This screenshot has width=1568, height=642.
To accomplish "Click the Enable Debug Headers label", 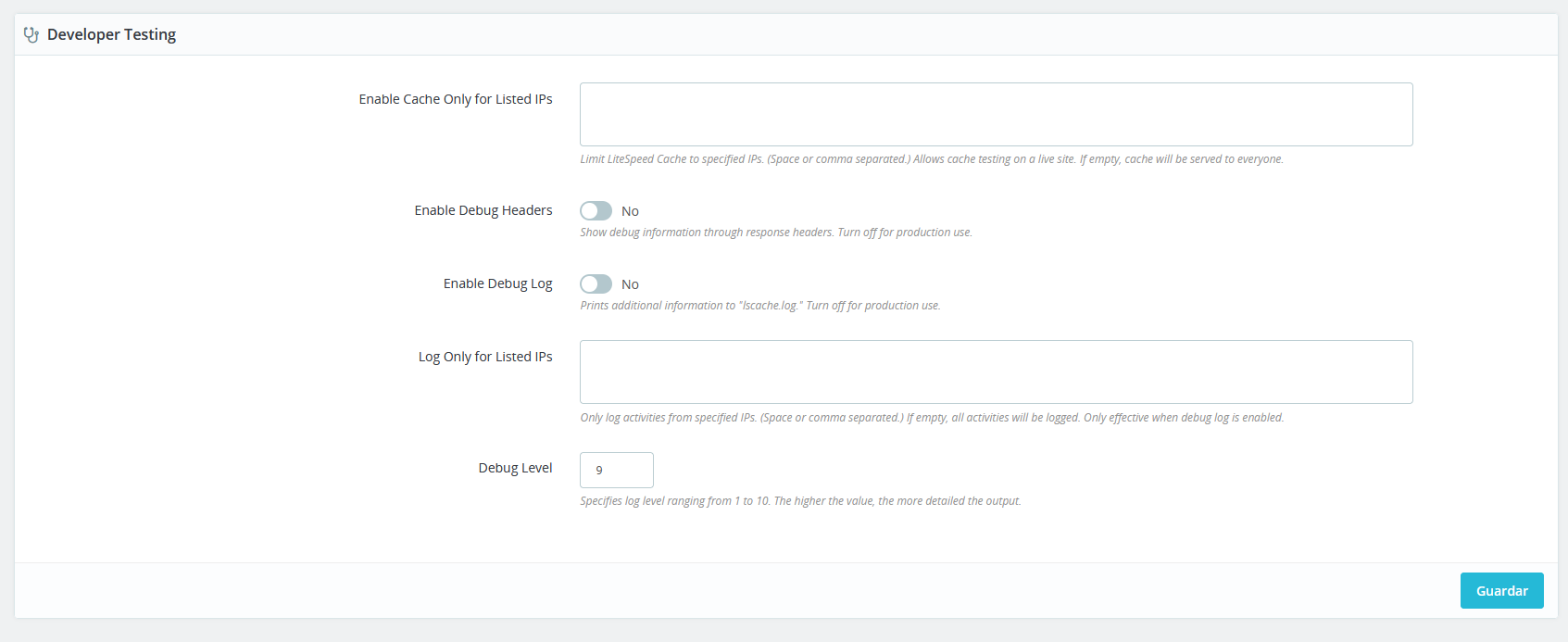I will click(483, 210).
